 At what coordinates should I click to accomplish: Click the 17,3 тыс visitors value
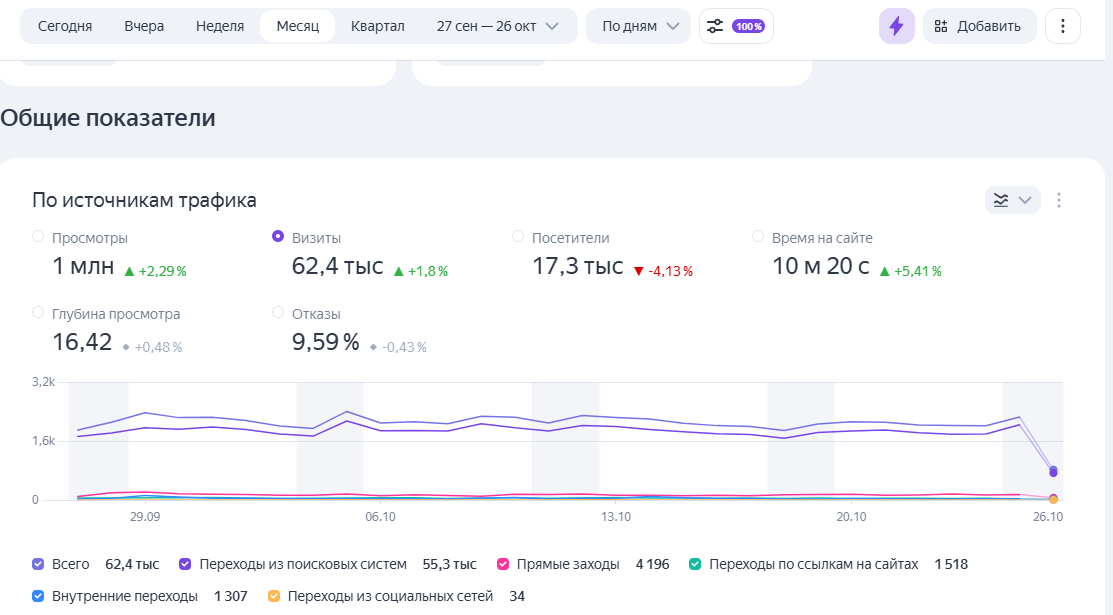pyautogui.click(x=578, y=266)
